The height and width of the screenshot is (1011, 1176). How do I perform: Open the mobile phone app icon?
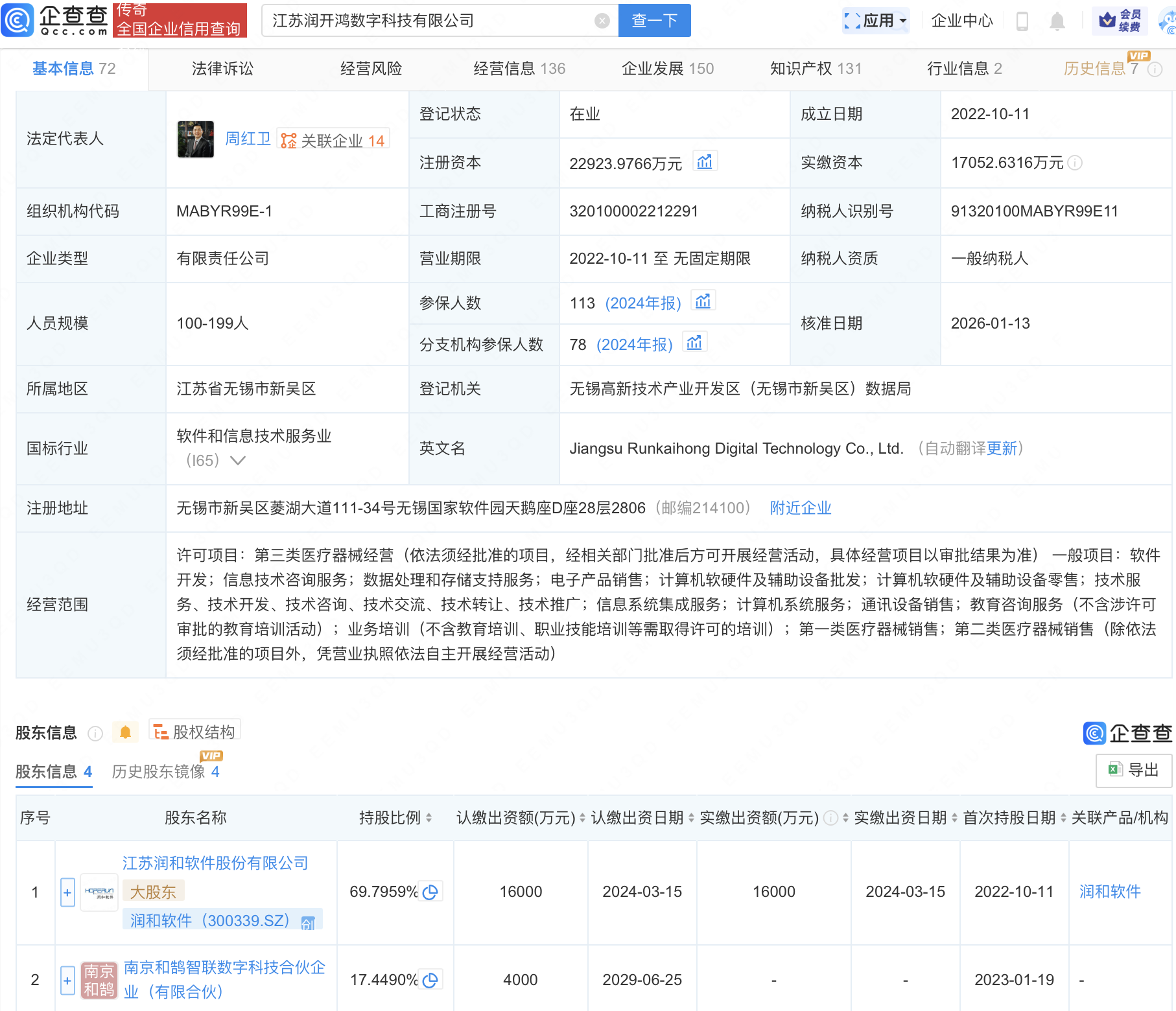tap(1022, 21)
